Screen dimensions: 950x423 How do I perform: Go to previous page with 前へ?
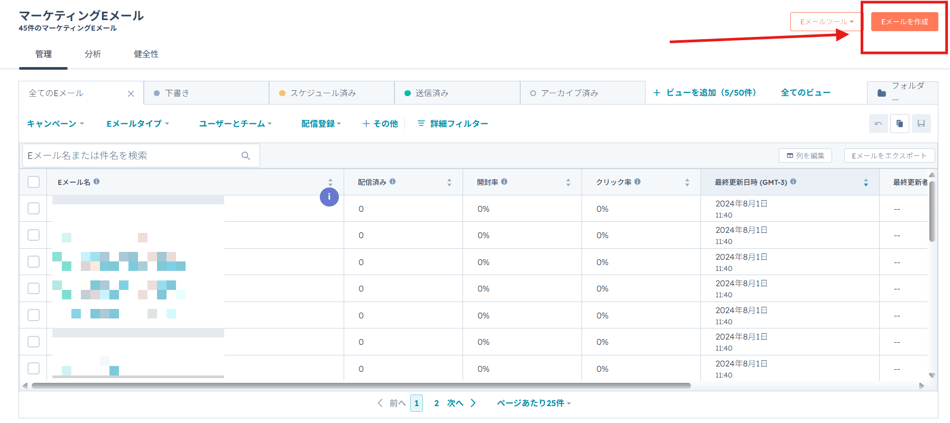coord(391,403)
